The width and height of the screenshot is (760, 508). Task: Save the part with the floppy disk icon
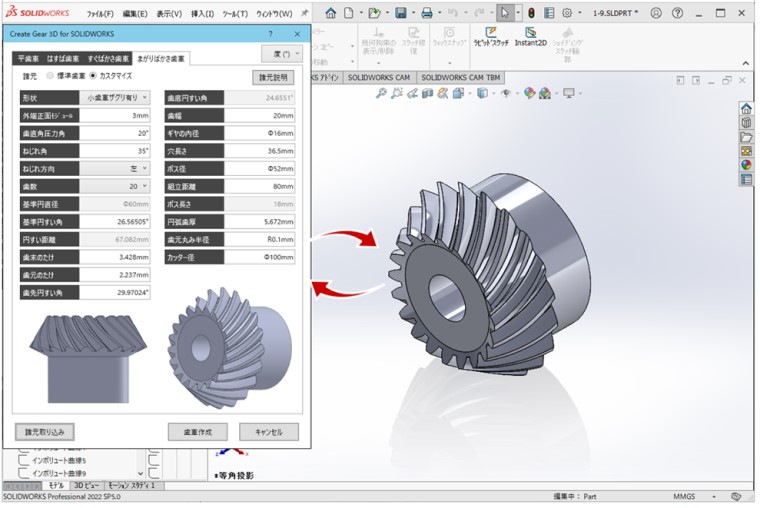pyautogui.click(x=401, y=13)
